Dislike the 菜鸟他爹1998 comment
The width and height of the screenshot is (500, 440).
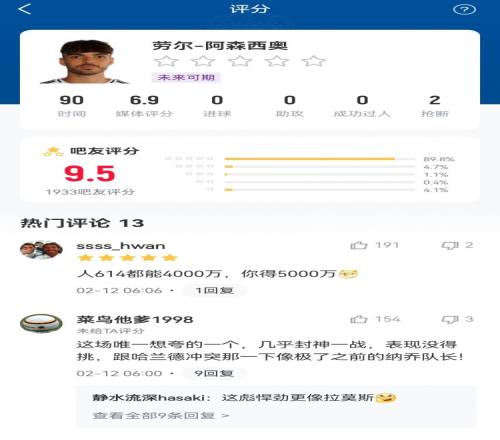click(450, 320)
